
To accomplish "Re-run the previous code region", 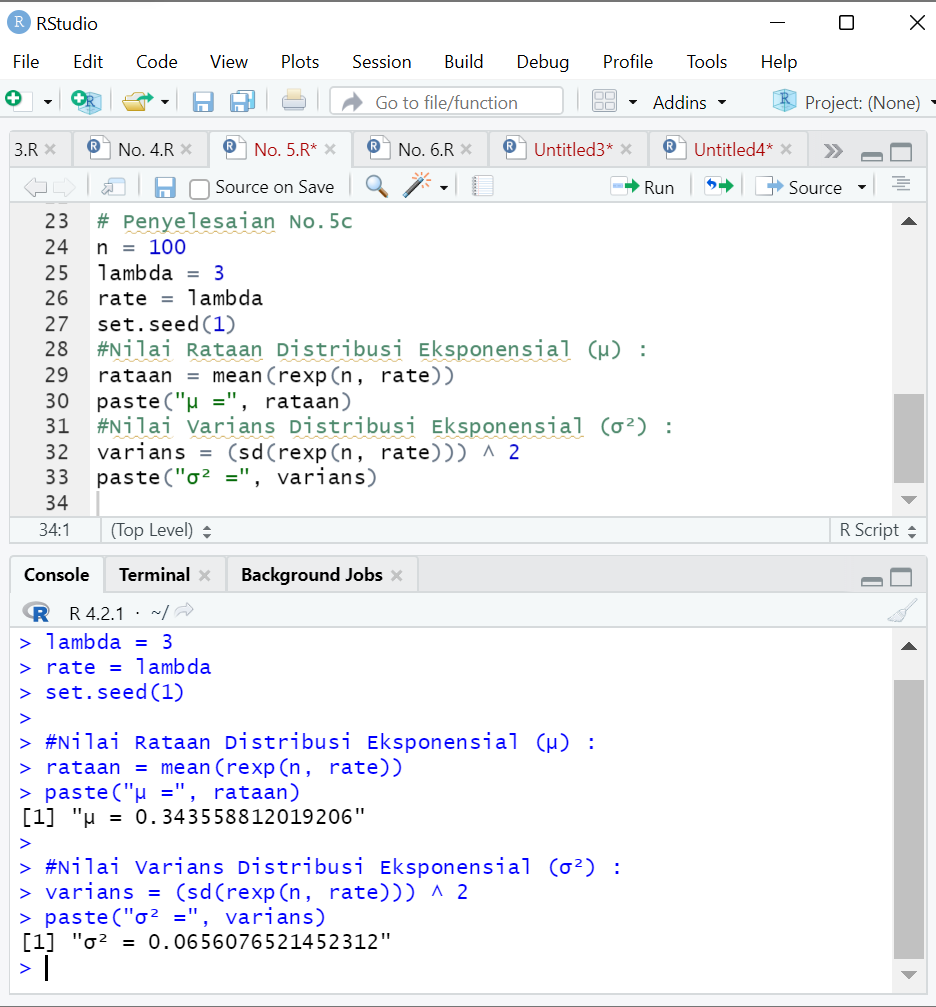I will [718, 186].
